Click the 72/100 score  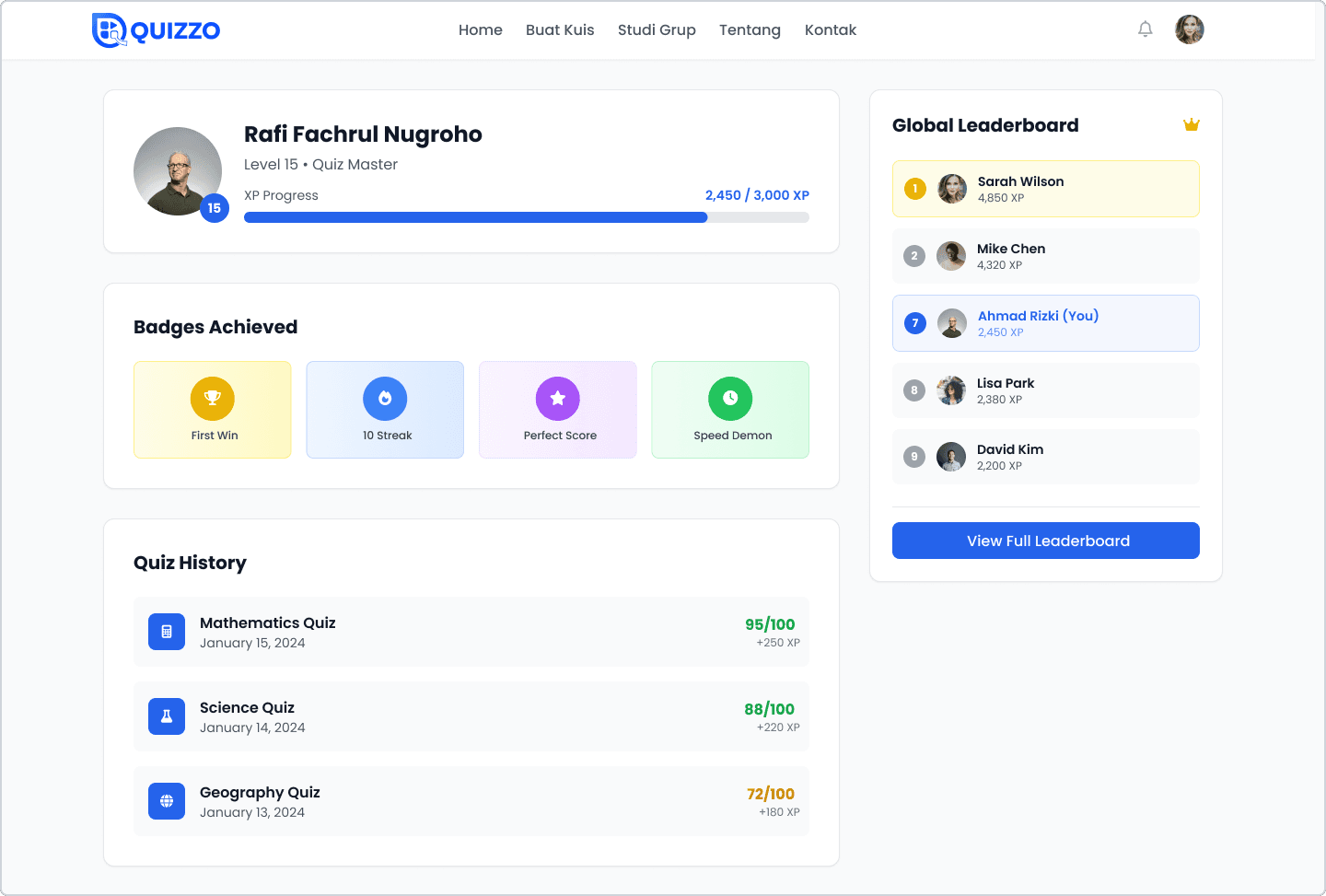[x=771, y=794]
